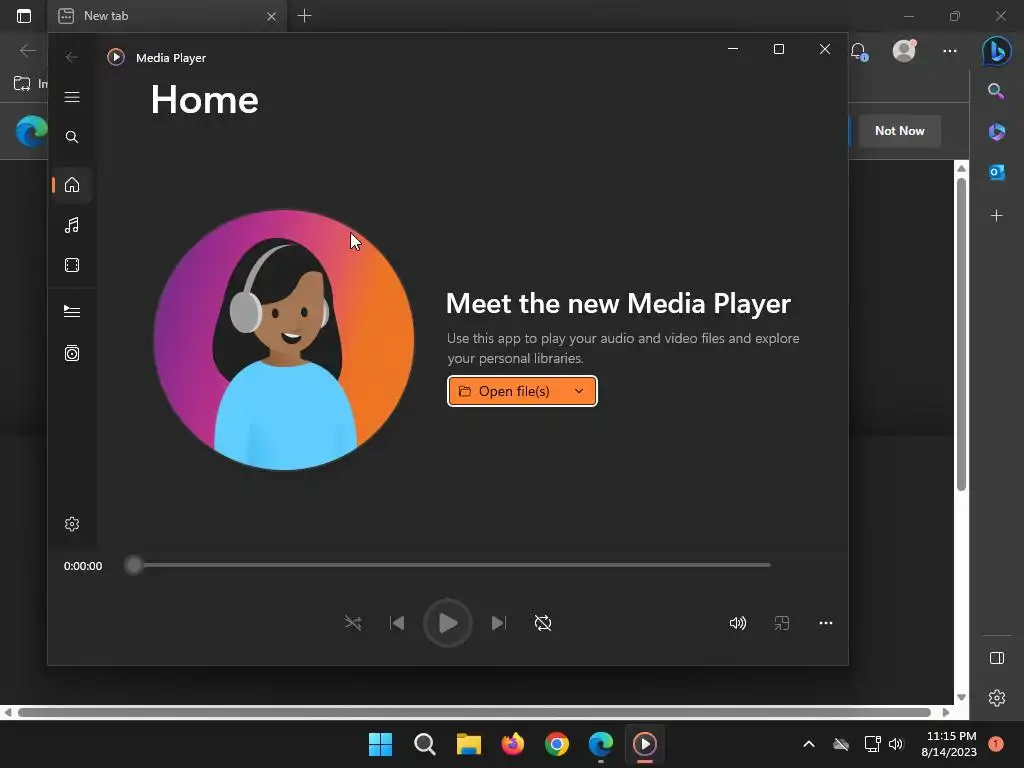Click Not Now in the Edge window
Image resolution: width=1024 pixels, height=768 pixels.
(899, 131)
